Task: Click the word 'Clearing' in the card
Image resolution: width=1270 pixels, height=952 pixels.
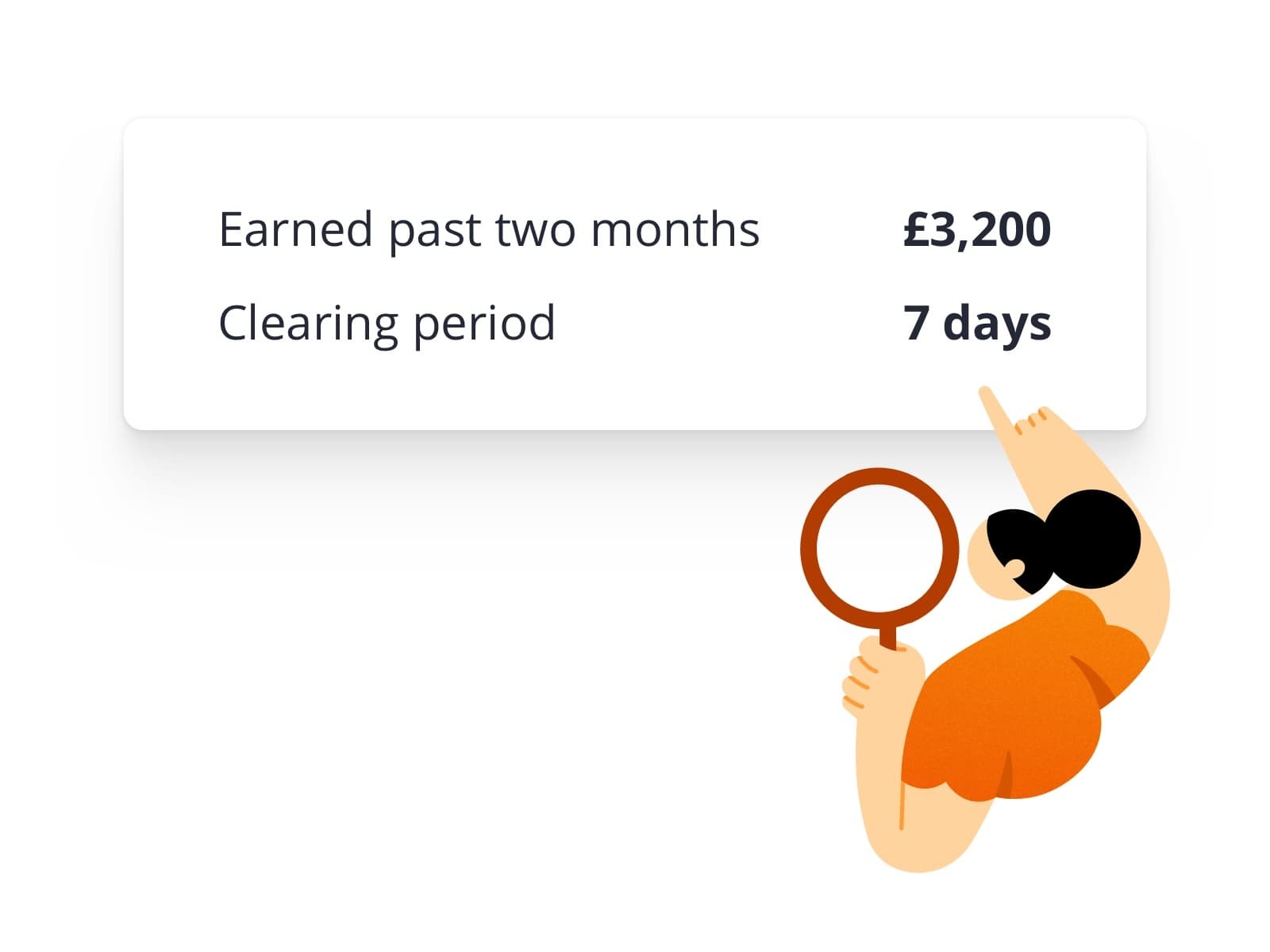Action: [309, 325]
